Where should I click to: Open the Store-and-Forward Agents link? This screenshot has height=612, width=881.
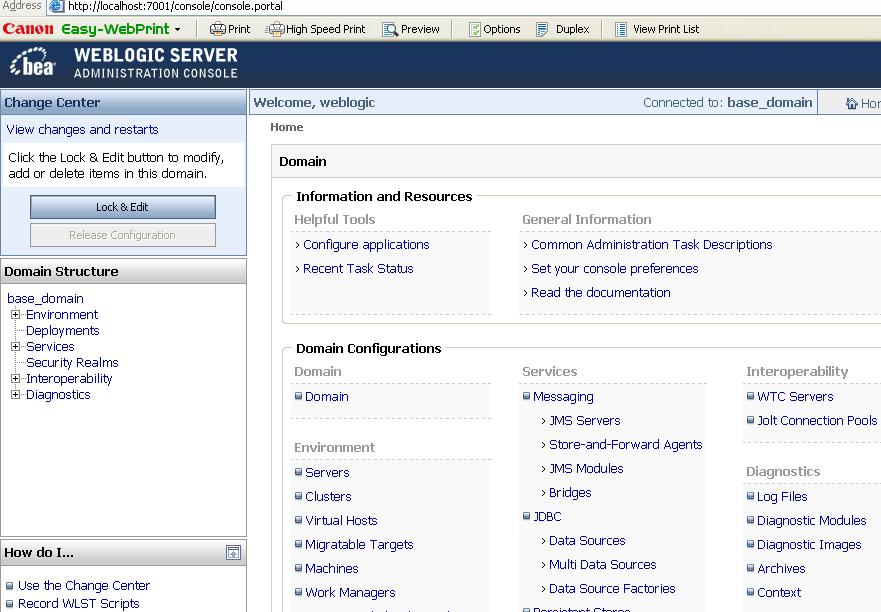[625, 445]
